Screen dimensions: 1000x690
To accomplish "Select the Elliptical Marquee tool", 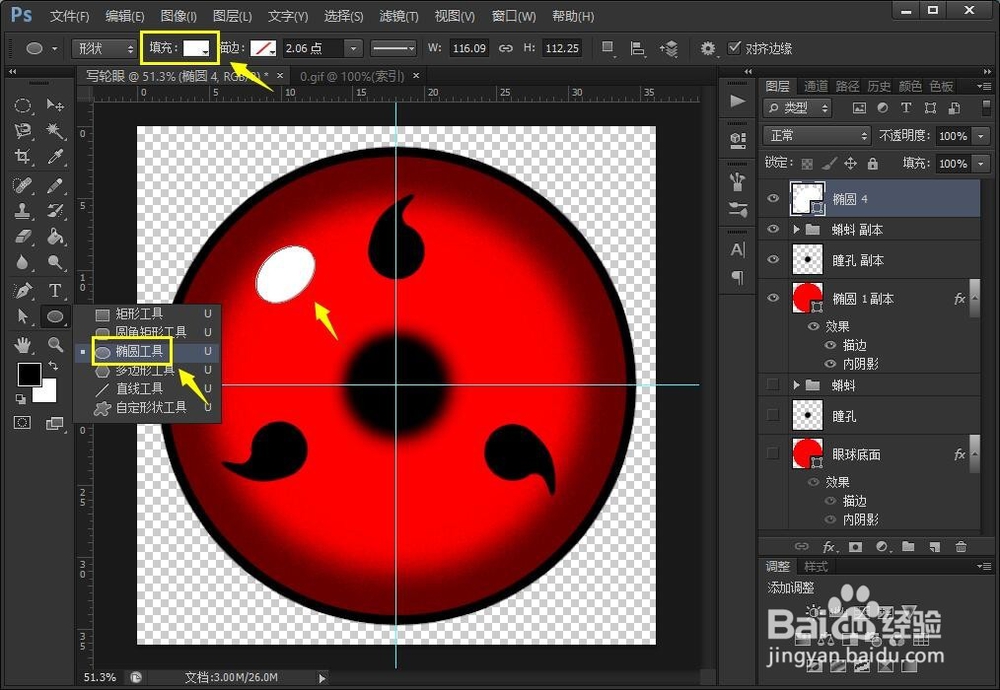I will (x=23, y=105).
